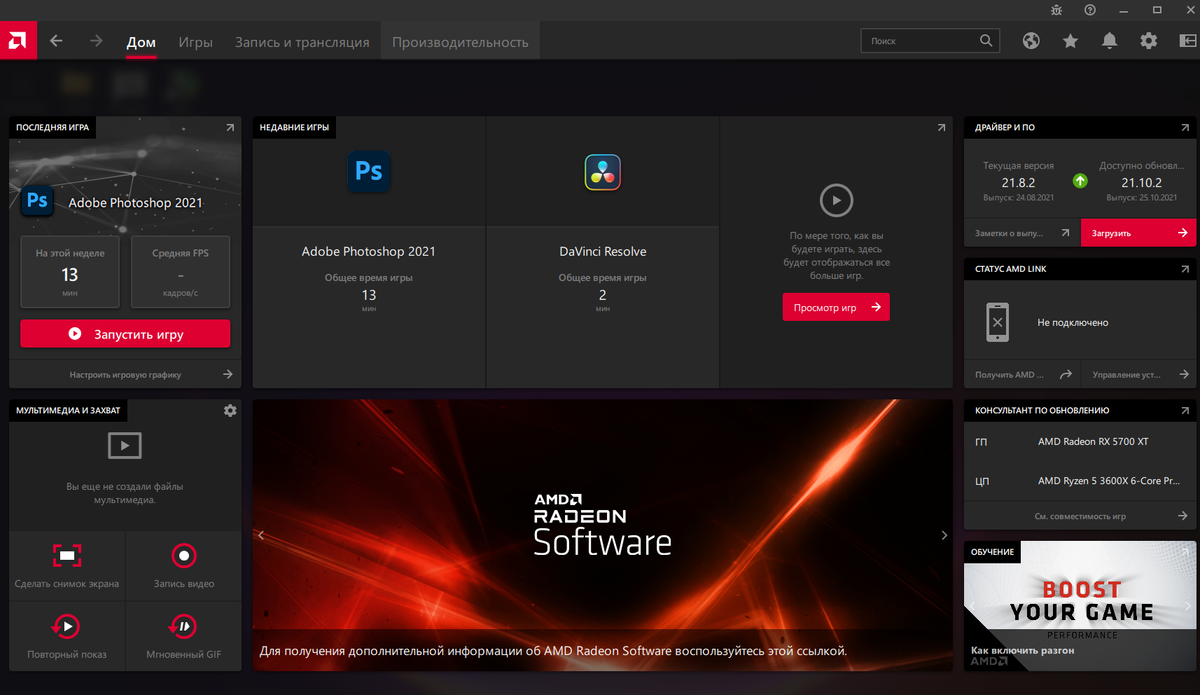1200x695 pixels.
Task: Switch to the Игры tab
Action: click(195, 42)
